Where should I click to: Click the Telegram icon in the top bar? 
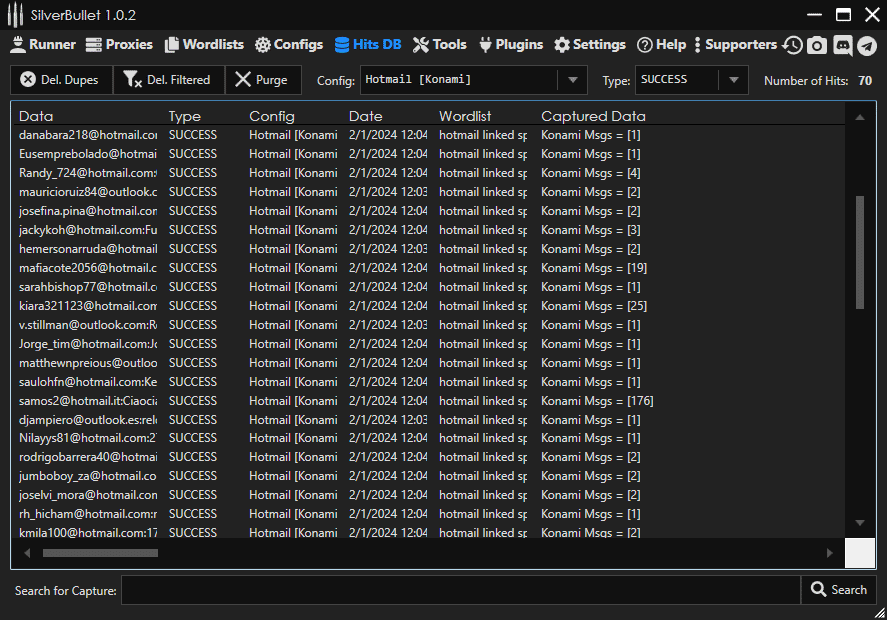[x=866, y=45]
